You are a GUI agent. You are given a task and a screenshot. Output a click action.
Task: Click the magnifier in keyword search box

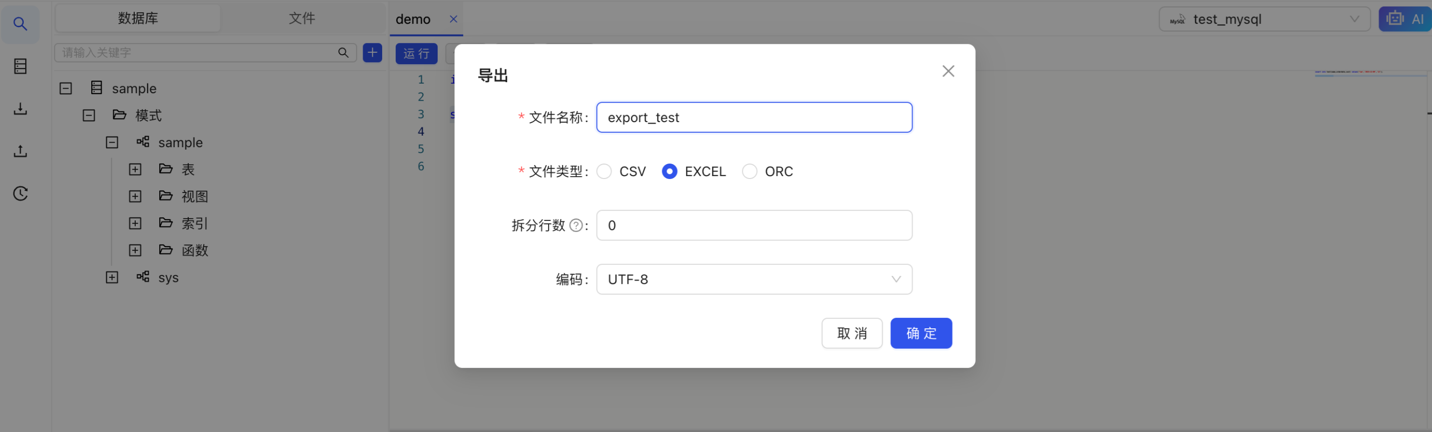coord(343,53)
